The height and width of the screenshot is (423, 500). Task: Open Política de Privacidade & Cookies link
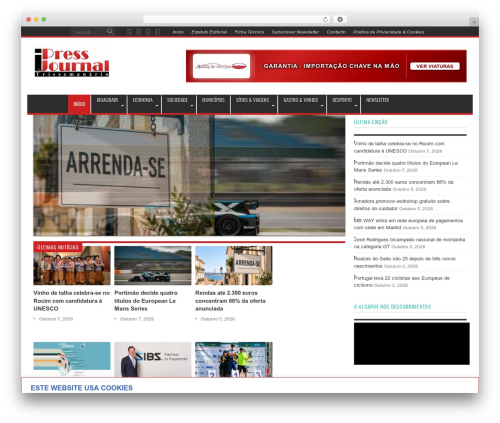389,32
